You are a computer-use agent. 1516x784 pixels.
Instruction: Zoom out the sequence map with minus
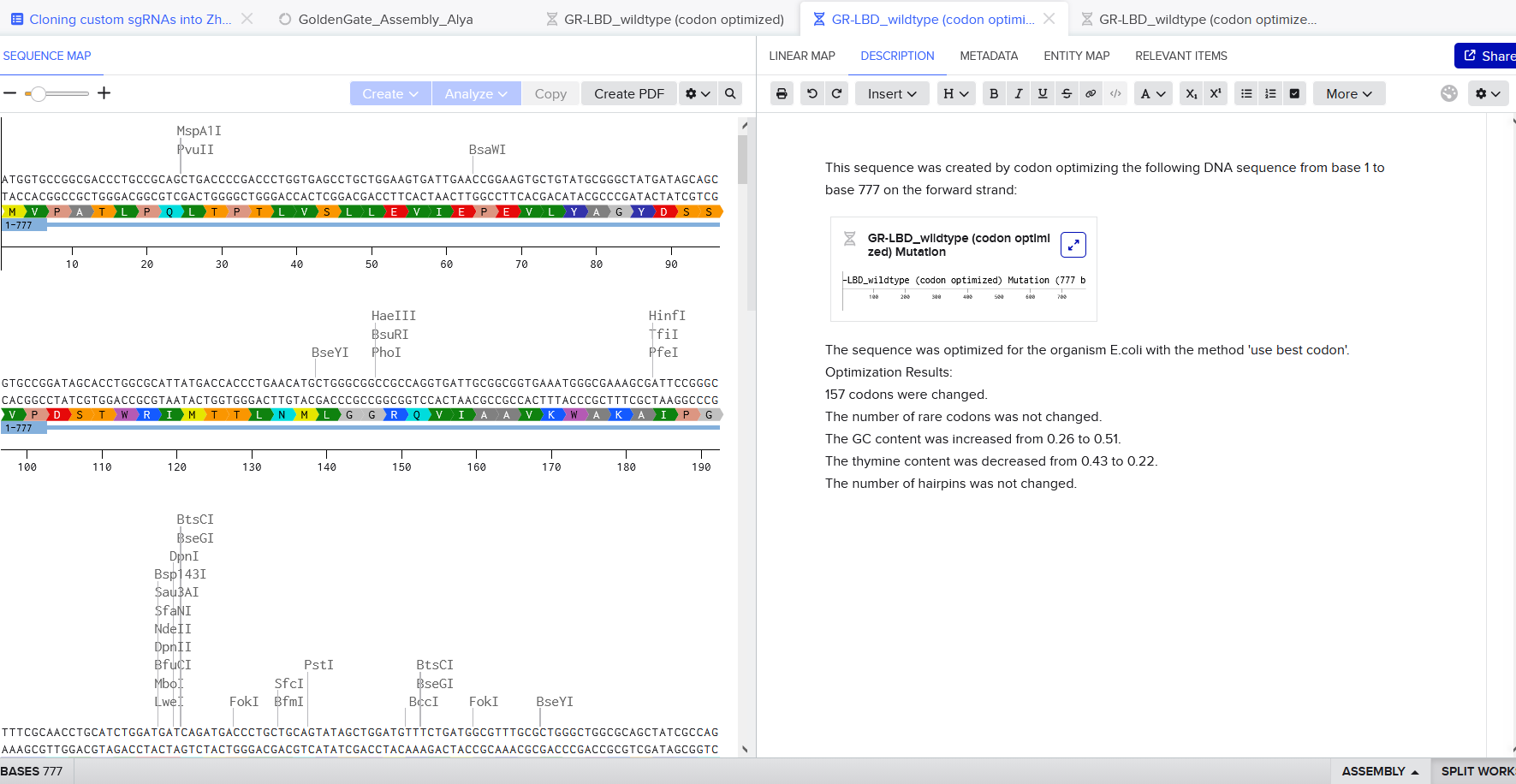click(x=9, y=93)
